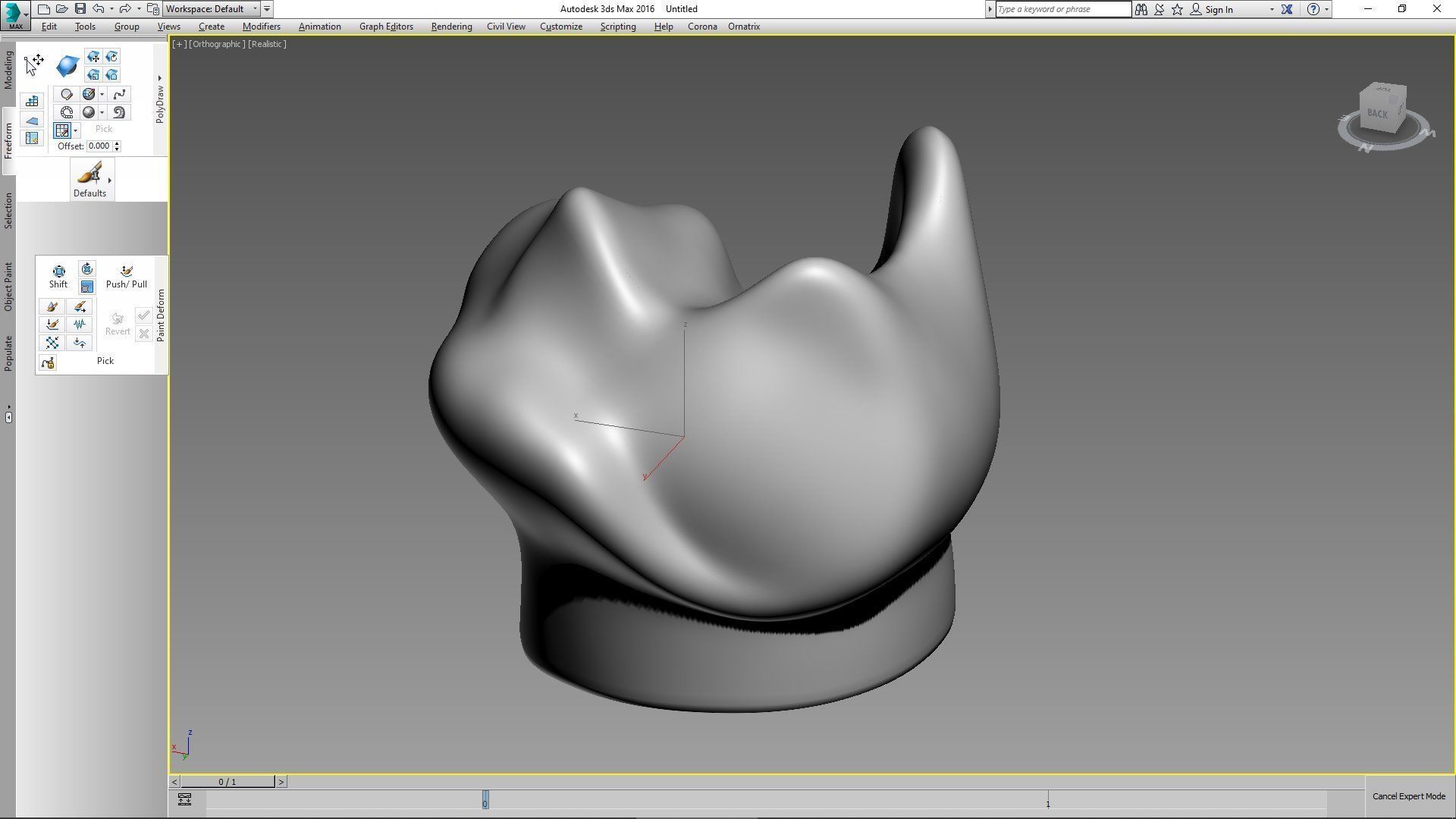Open the Workspace: Default dropdown
Screen dimensions: 1456x819
pos(212,9)
